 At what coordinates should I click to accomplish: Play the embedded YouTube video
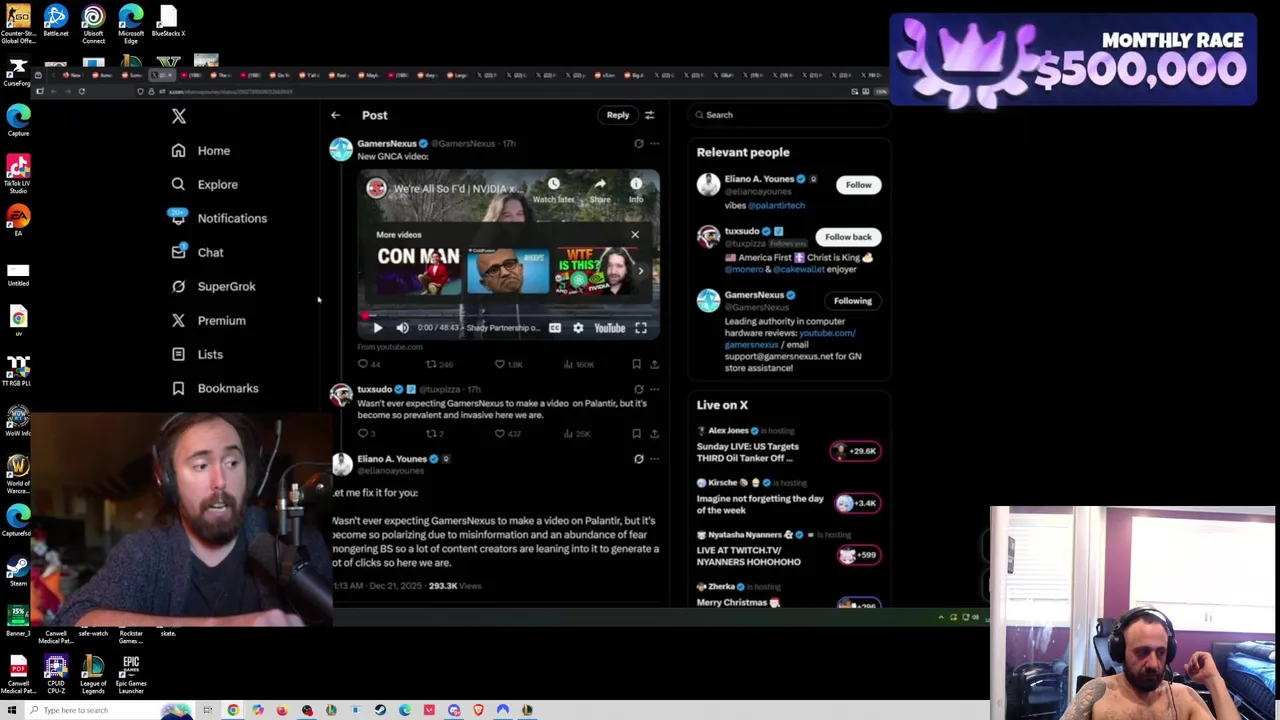tap(377, 328)
